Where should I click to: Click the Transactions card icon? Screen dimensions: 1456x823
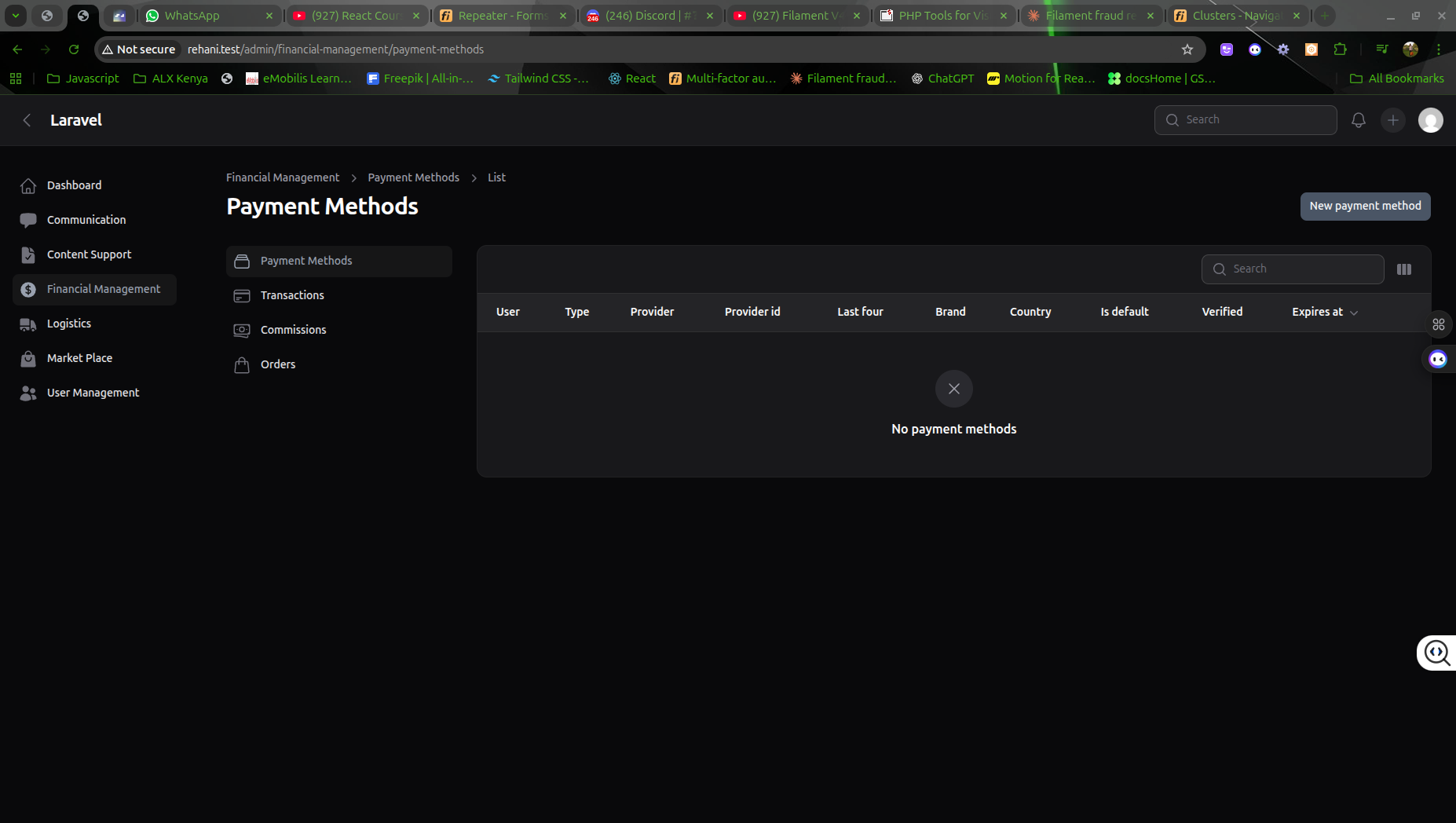point(242,296)
